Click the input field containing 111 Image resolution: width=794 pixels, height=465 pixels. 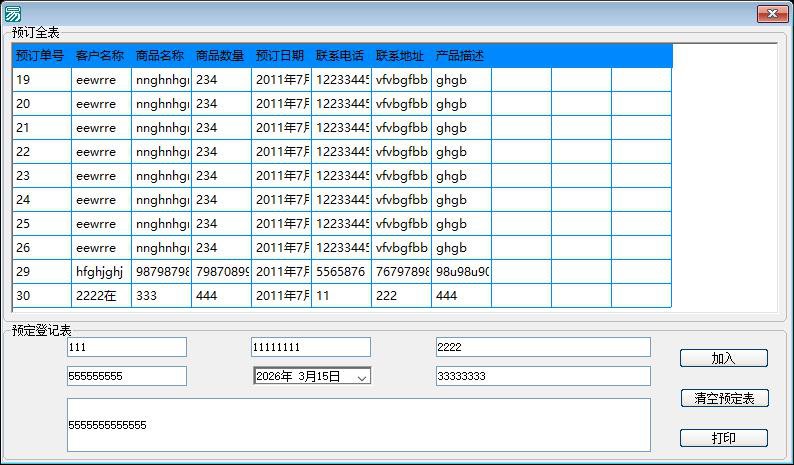[x=126, y=347]
